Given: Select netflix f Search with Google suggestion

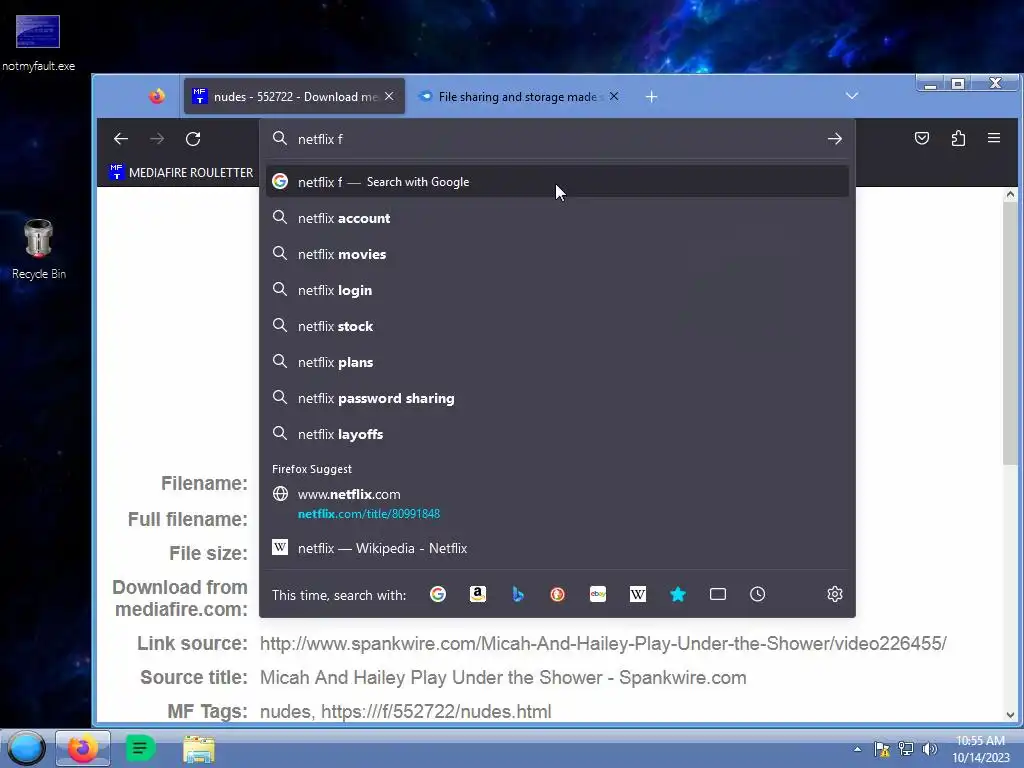Looking at the screenshot, I should [557, 182].
